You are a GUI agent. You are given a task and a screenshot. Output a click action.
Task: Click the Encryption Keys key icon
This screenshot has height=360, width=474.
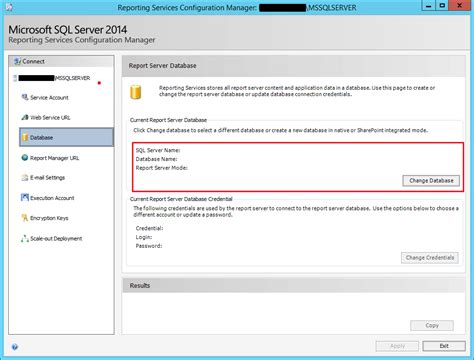coord(25,218)
